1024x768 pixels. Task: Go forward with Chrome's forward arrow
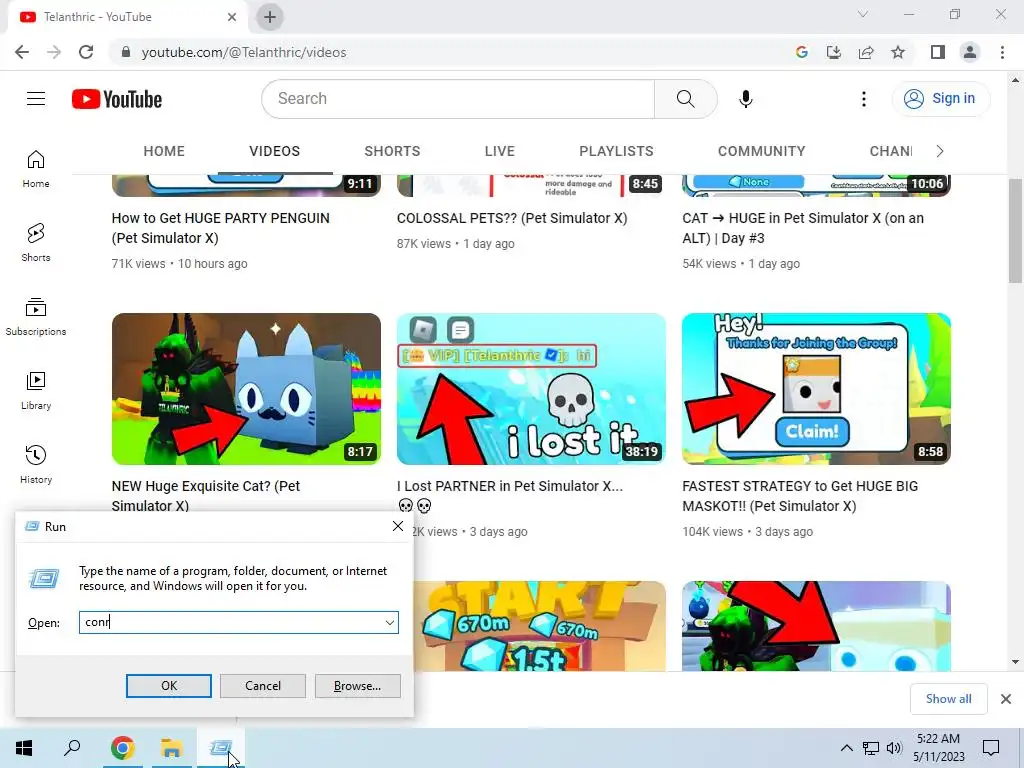(x=54, y=52)
